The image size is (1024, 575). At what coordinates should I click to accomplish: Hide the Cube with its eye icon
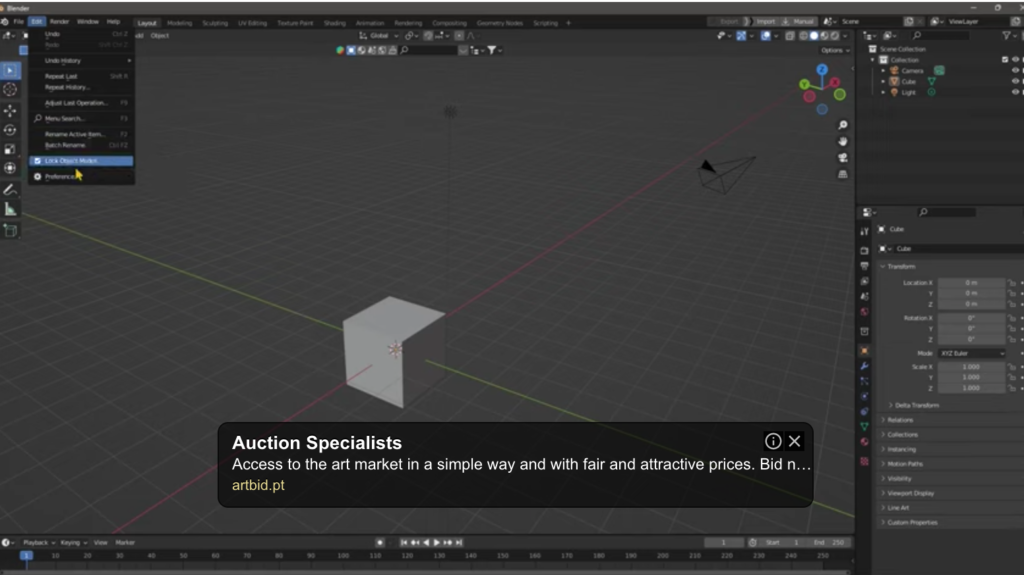[1016, 82]
